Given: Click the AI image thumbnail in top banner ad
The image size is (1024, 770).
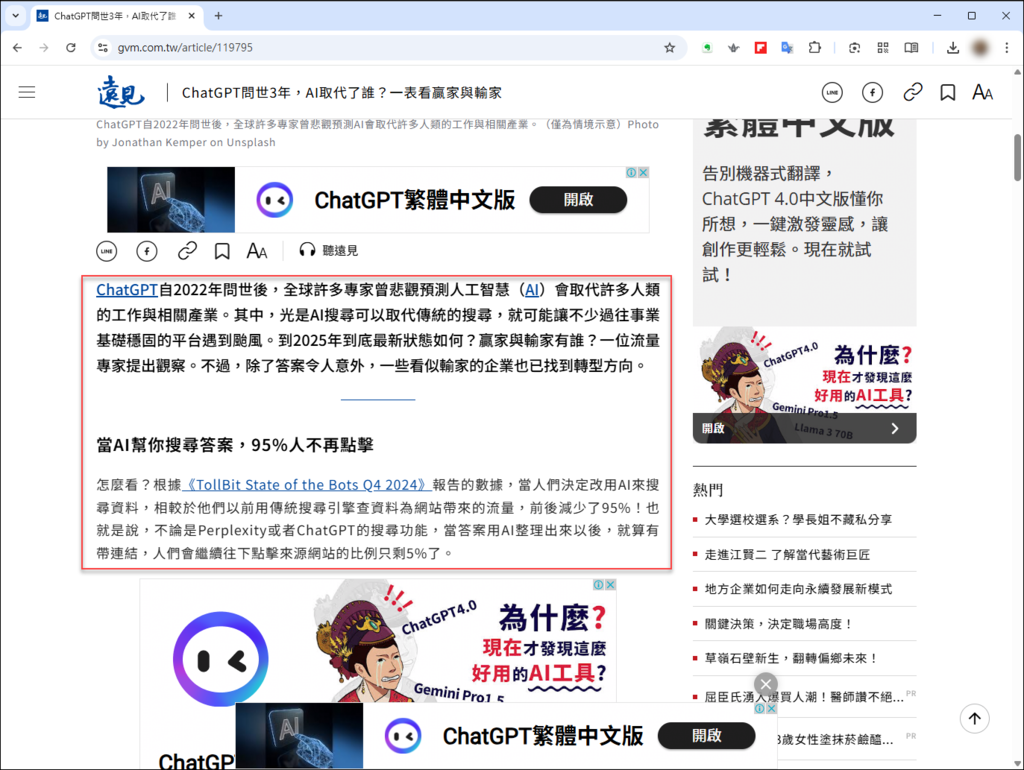Looking at the screenshot, I should (x=171, y=200).
